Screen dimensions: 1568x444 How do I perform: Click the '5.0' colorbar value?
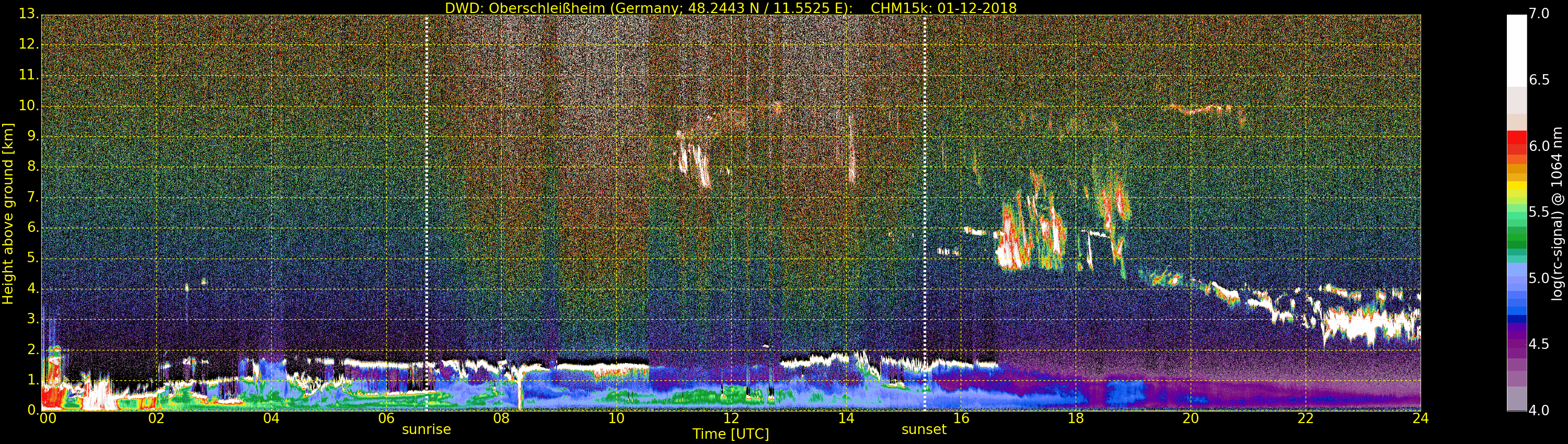coord(1539,278)
